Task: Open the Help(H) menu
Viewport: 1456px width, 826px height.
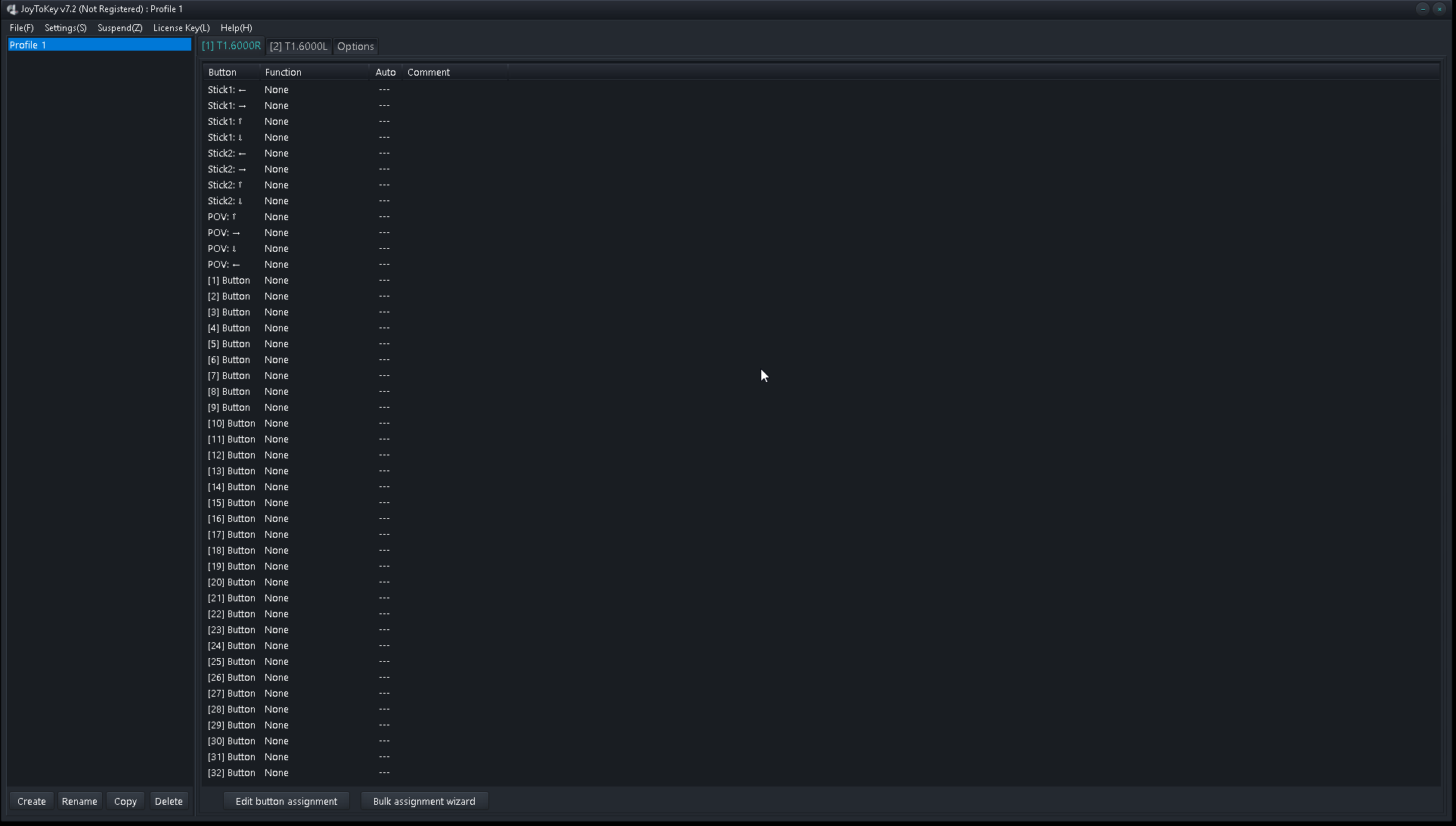Action: pyautogui.click(x=236, y=28)
